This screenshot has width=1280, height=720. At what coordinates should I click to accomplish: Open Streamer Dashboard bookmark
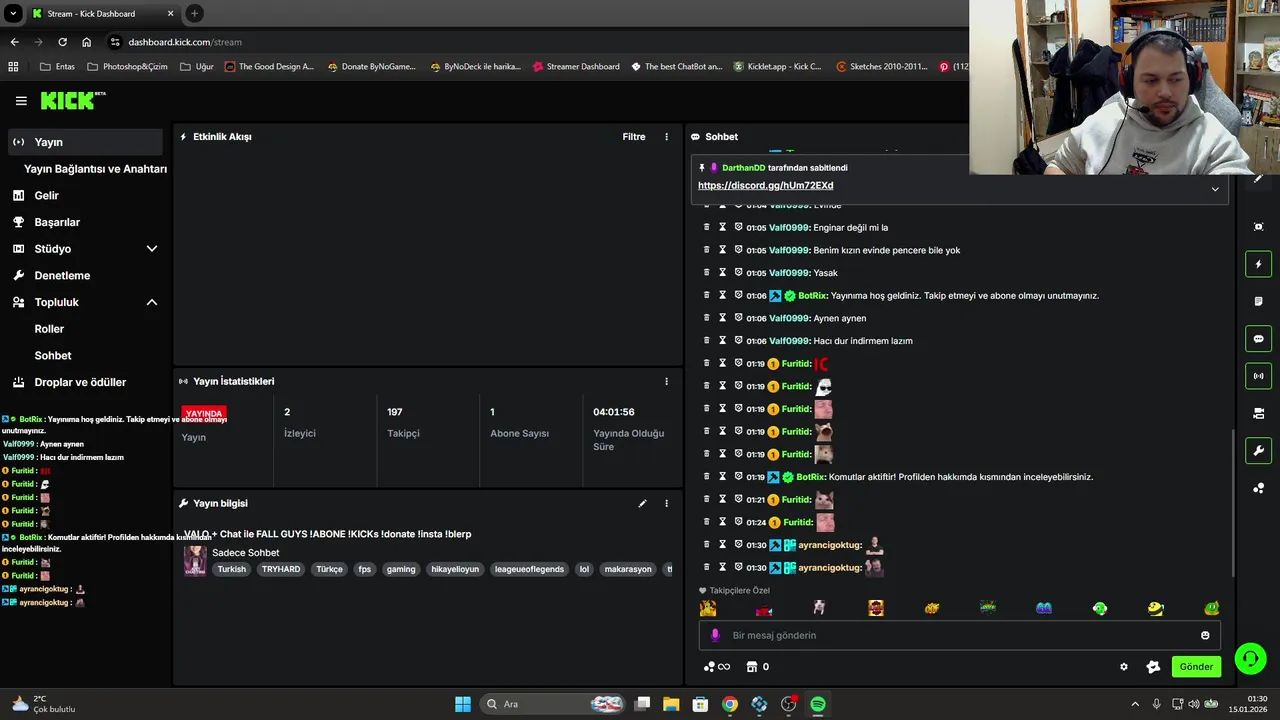575,67
